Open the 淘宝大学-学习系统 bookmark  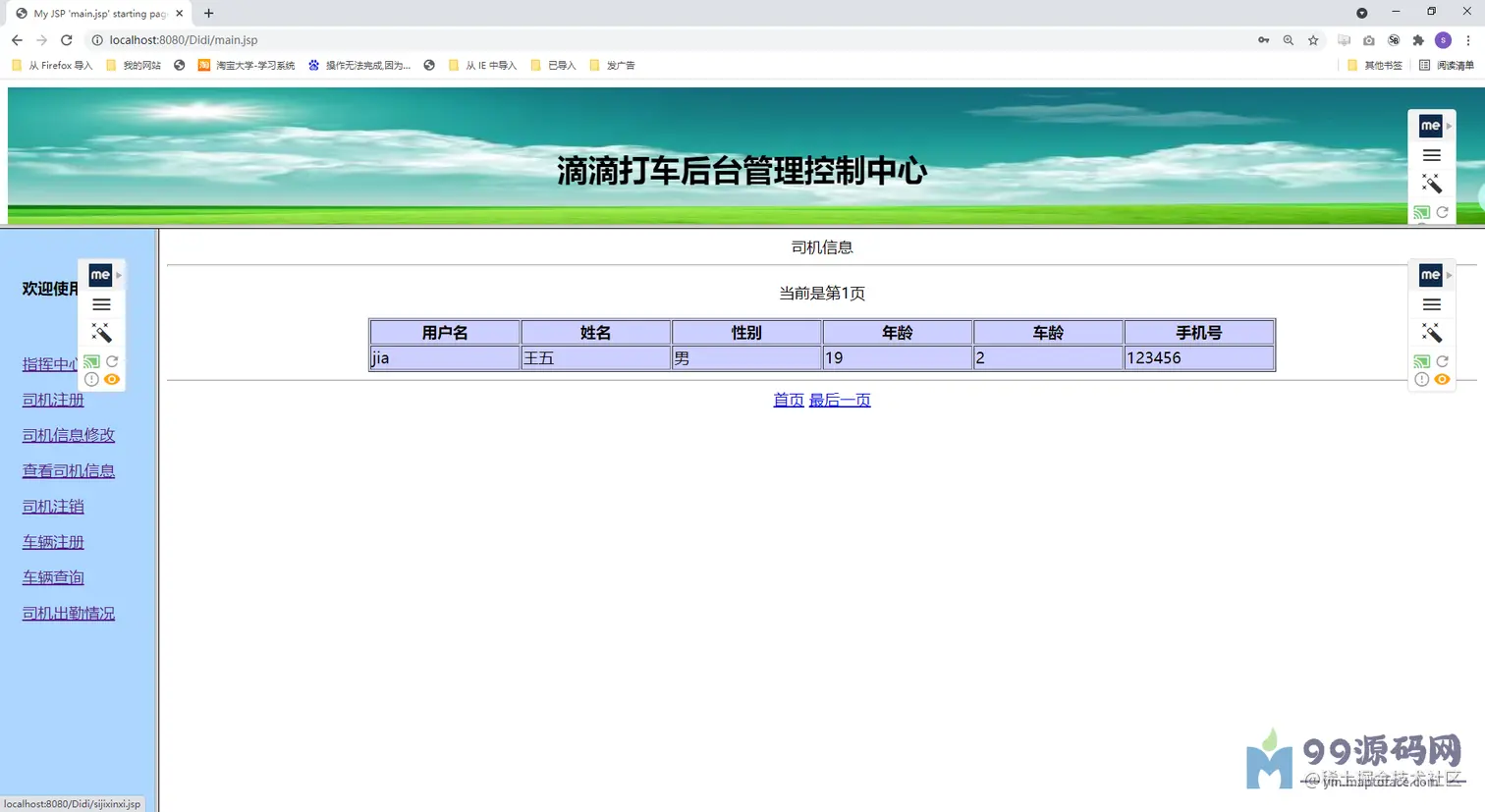tap(247, 66)
